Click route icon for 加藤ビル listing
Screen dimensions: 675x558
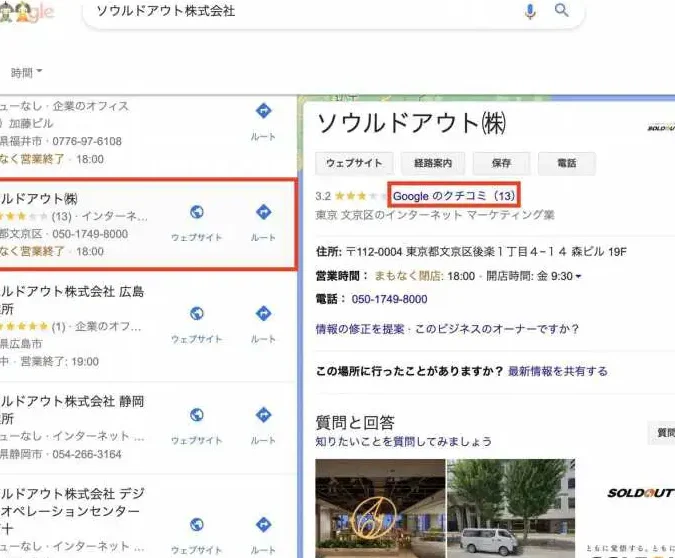pos(263,111)
